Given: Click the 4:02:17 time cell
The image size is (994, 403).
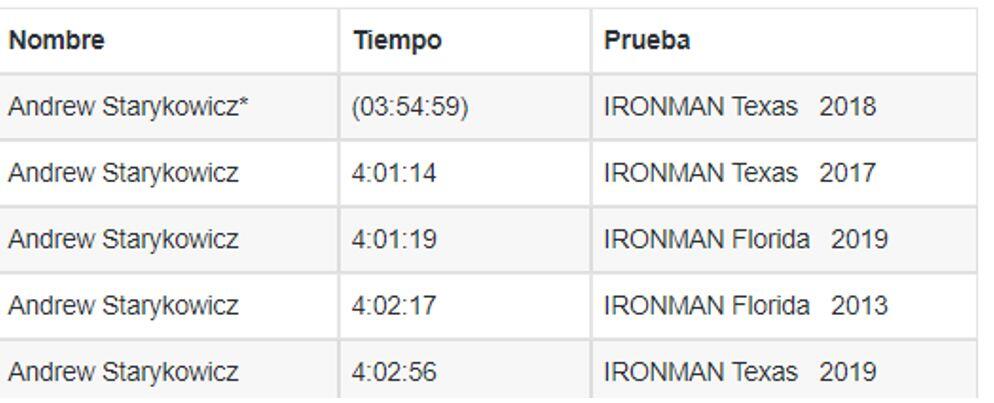Looking at the screenshot, I should pos(465,307).
